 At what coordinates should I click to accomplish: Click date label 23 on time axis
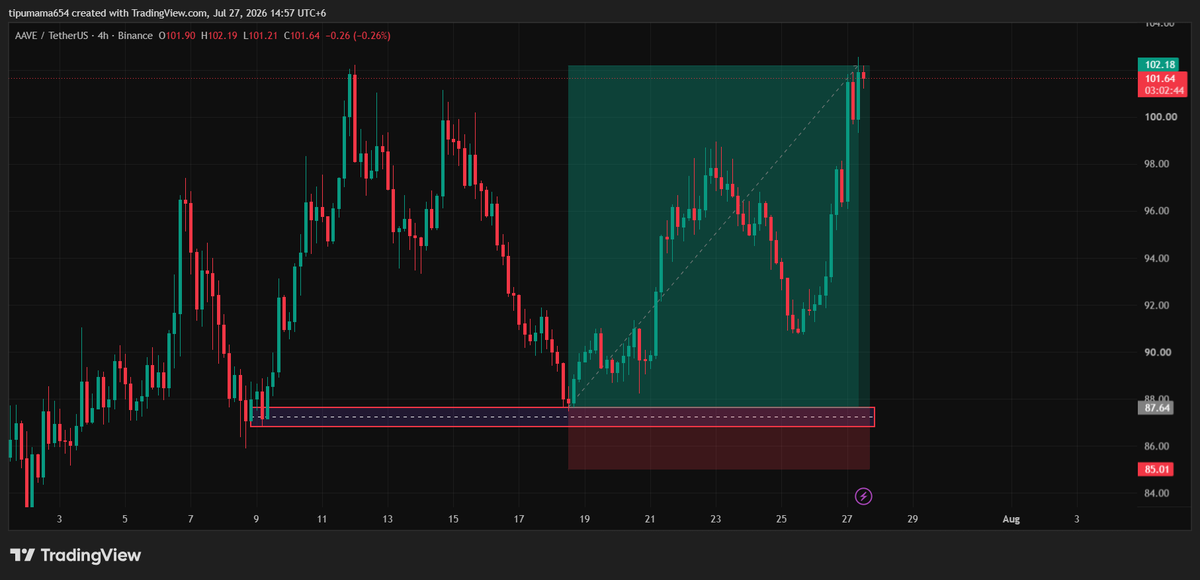[716, 519]
